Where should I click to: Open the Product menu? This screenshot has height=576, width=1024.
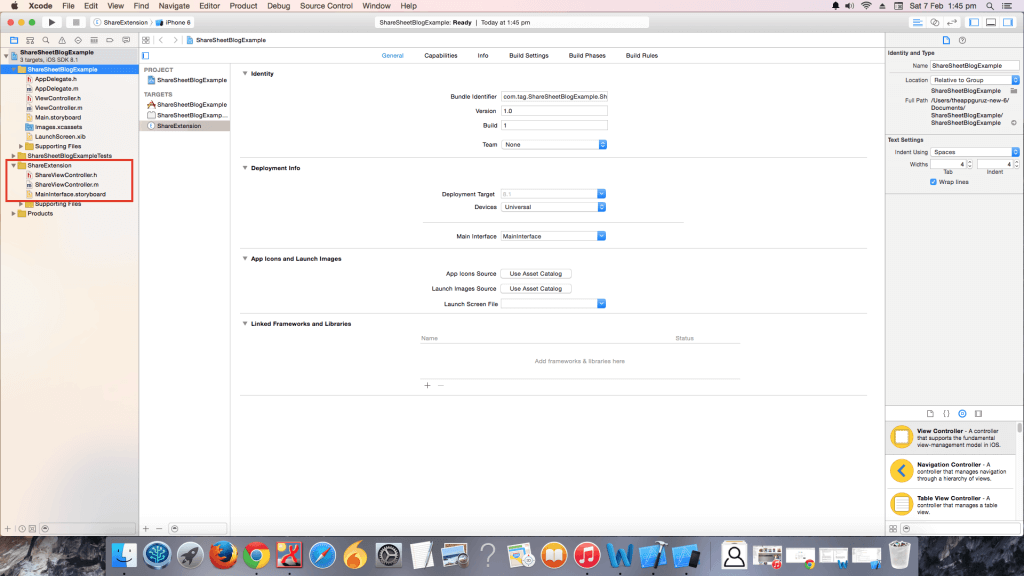pos(243,6)
